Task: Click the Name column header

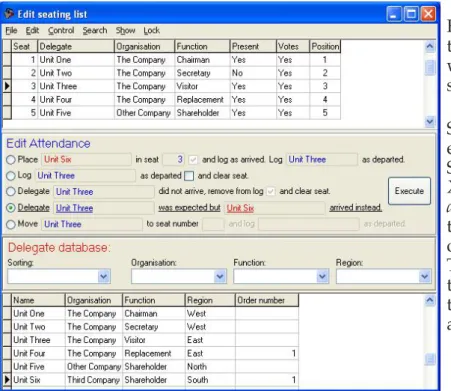Action: pos(38,300)
